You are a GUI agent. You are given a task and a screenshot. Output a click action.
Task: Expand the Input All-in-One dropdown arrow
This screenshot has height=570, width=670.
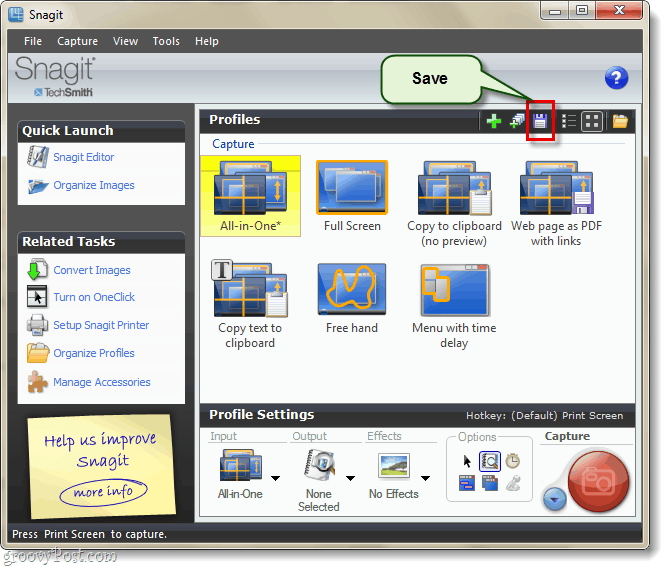coord(276,478)
